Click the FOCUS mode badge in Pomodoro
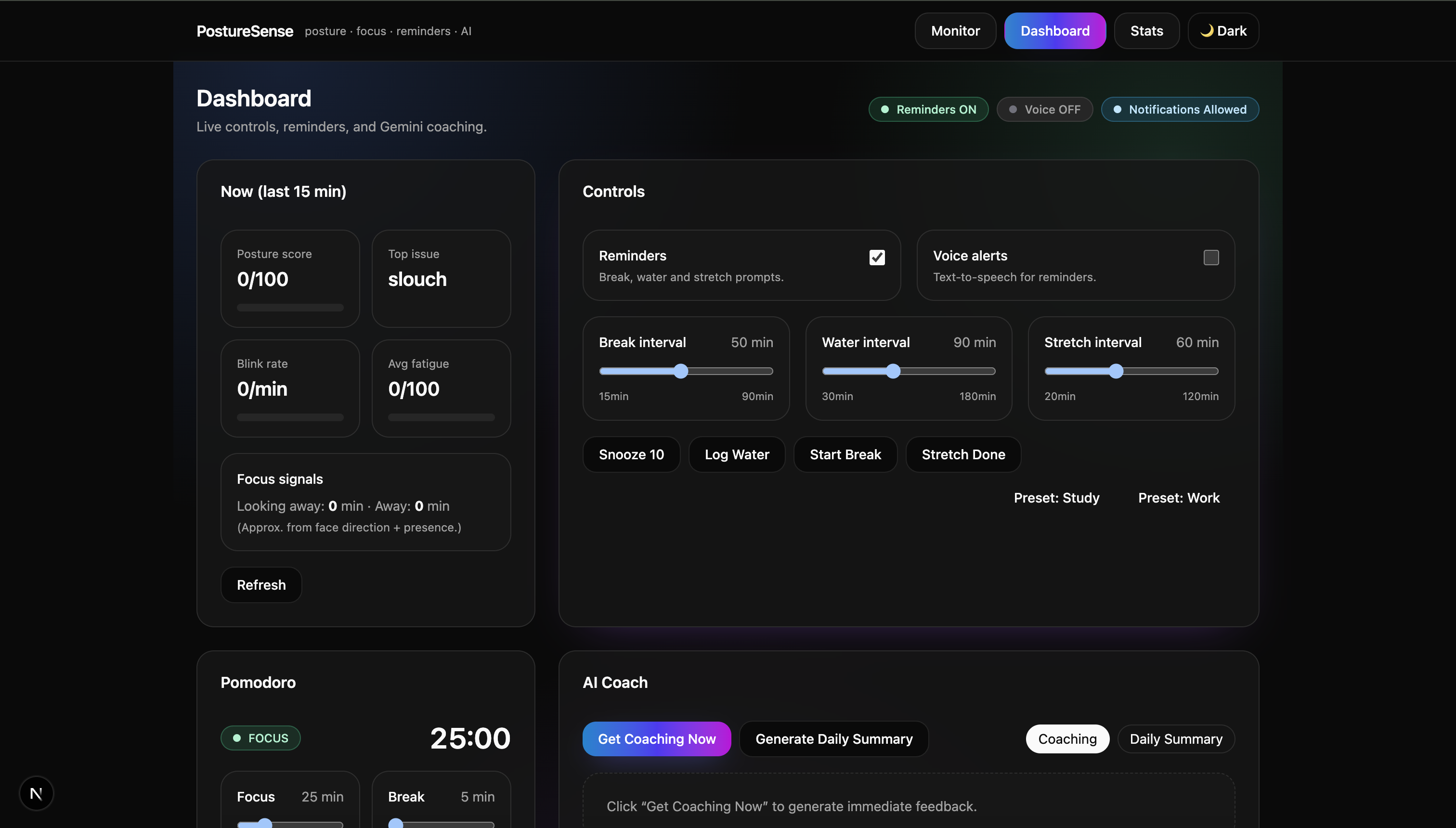 tap(260, 738)
